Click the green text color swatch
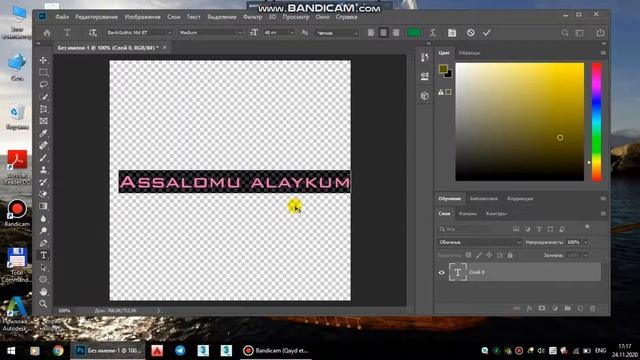640x360 pixels. tap(414, 33)
